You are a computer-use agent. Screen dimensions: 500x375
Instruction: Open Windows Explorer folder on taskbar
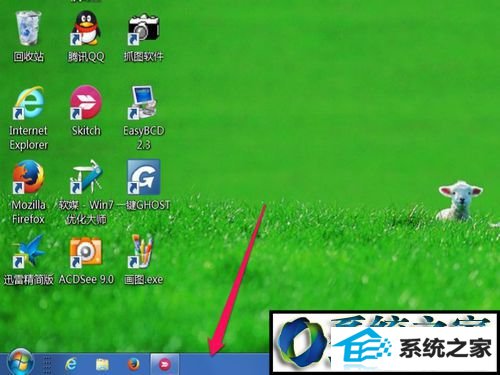click(103, 365)
